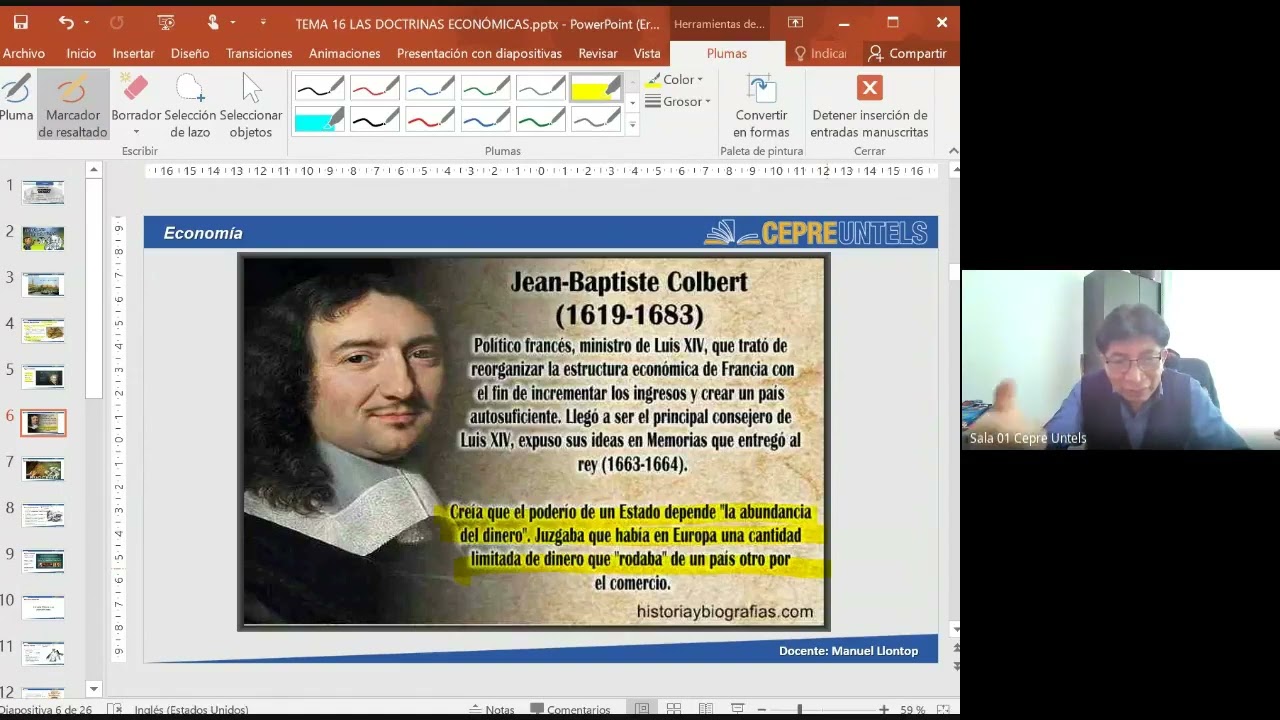This screenshot has height=720, width=1280.
Task: Toggle the Comentarios pane
Action: tap(570, 710)
